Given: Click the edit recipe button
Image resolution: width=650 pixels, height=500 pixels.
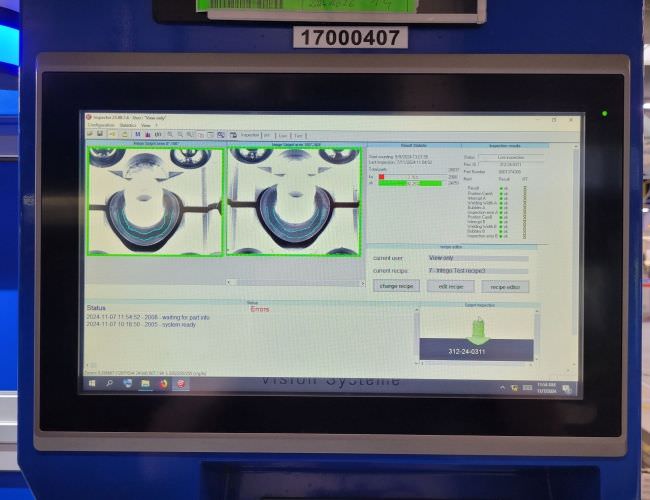Looking at the screenshot, I should (451, 286).
